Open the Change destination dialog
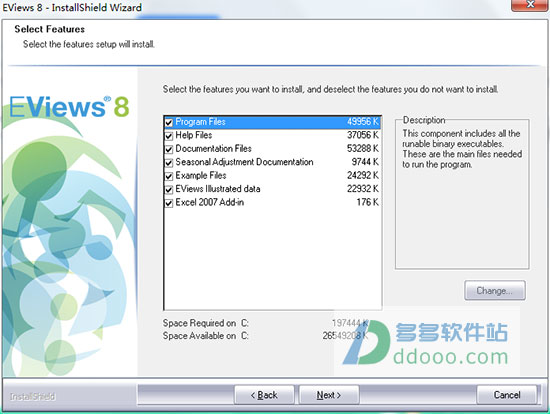 click(x=495, y=291)
